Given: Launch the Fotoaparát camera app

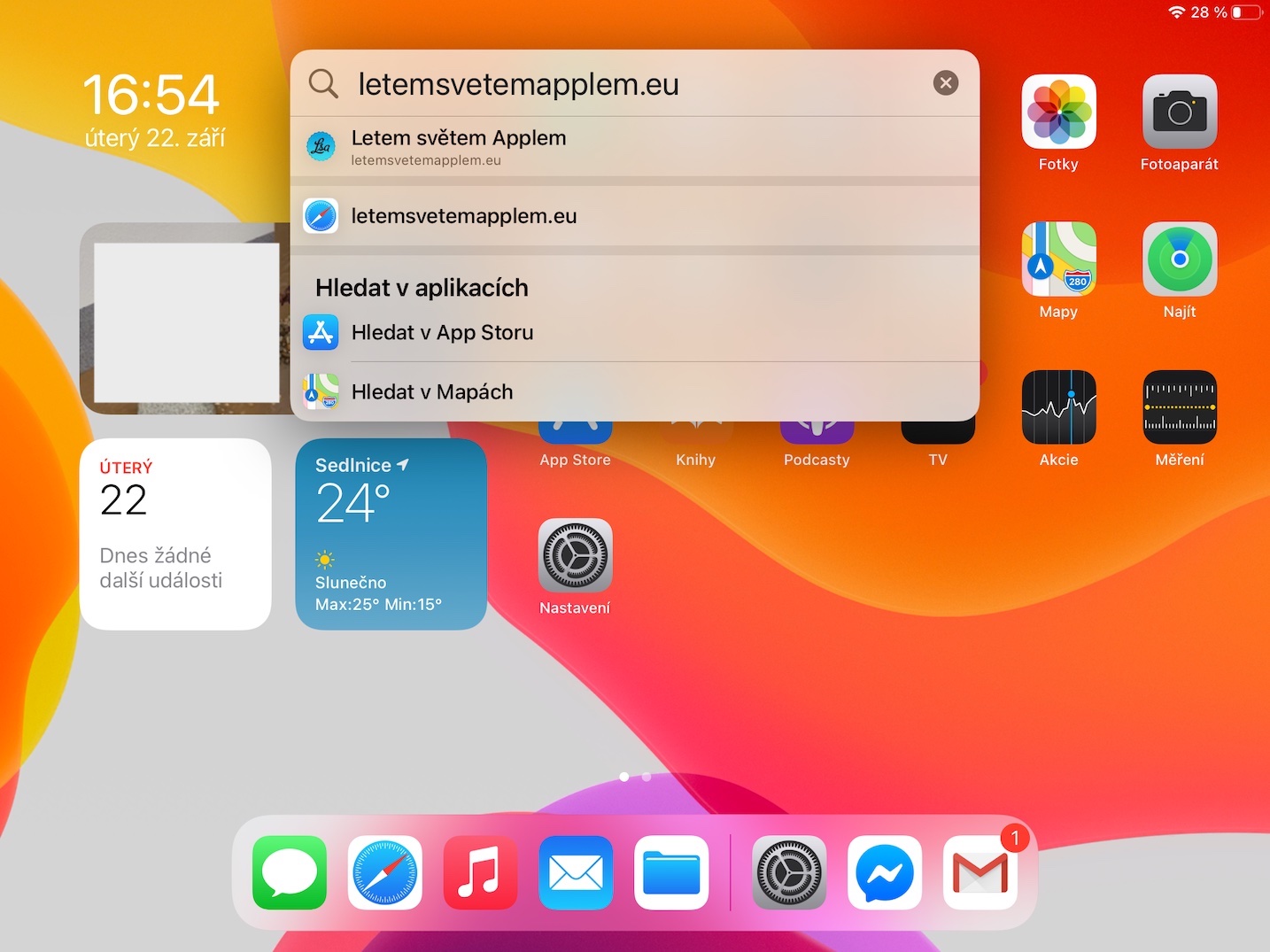Looking at the screenshot, I should (1180, 112).
